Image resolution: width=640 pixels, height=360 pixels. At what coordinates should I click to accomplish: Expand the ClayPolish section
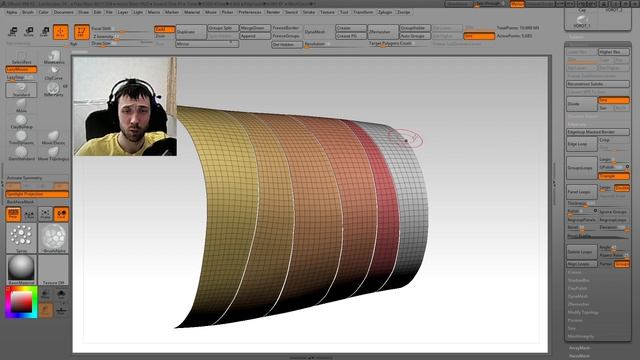click(x=578, y=288)
